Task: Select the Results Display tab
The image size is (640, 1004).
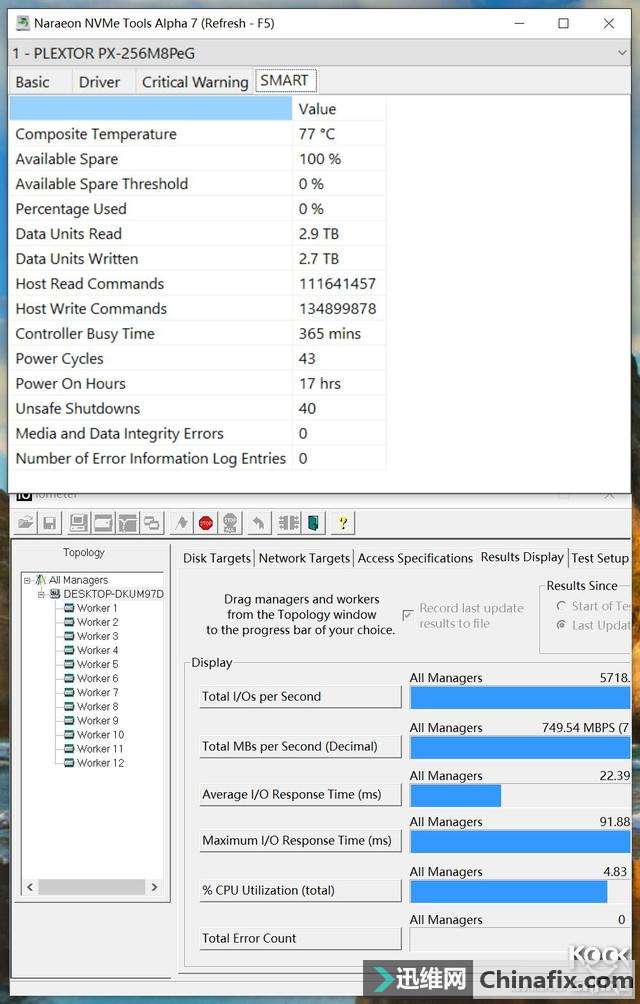Action: pyautogui.click(x=522, y=556)
